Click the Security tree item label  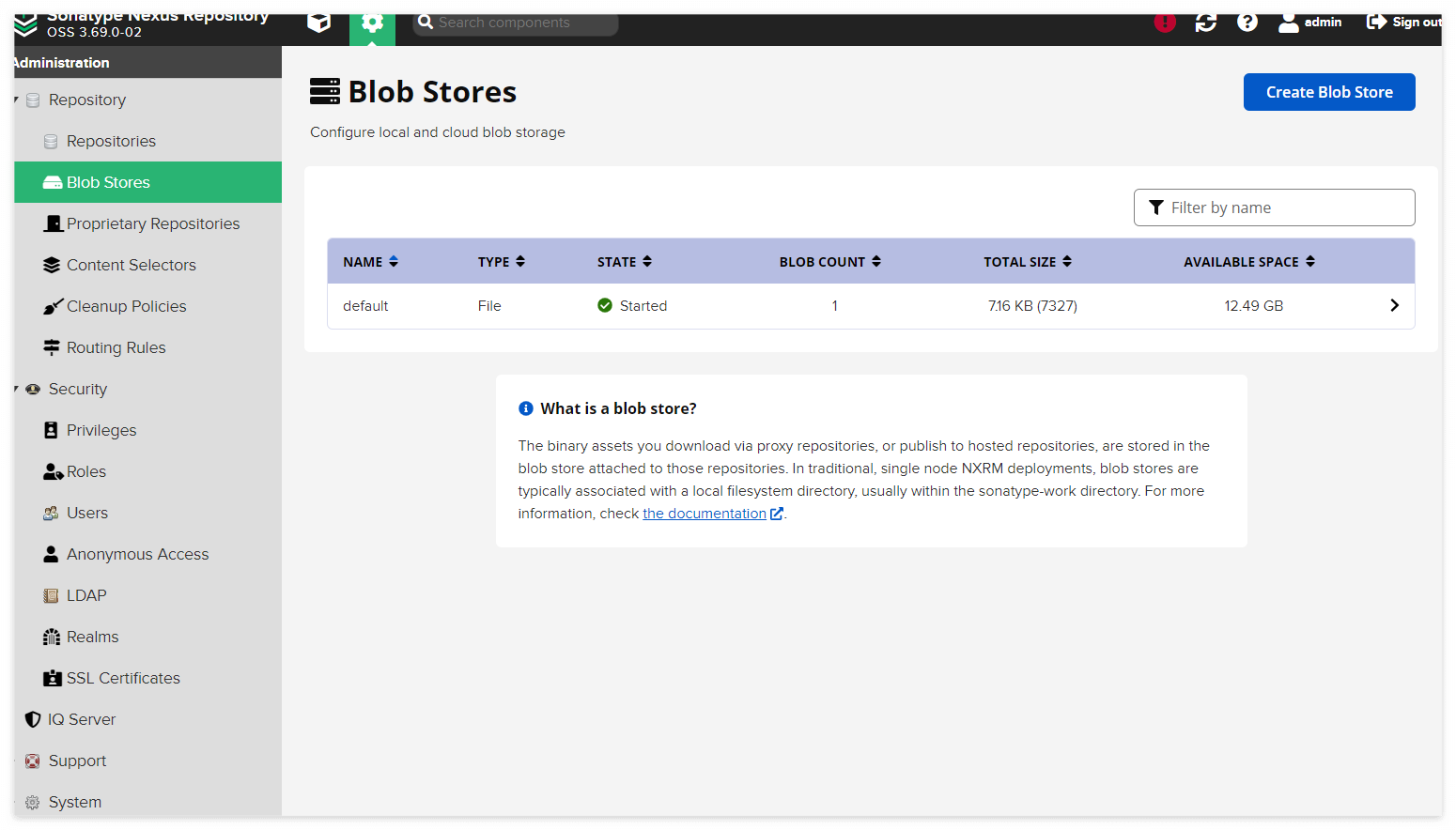tap(78, 389)
